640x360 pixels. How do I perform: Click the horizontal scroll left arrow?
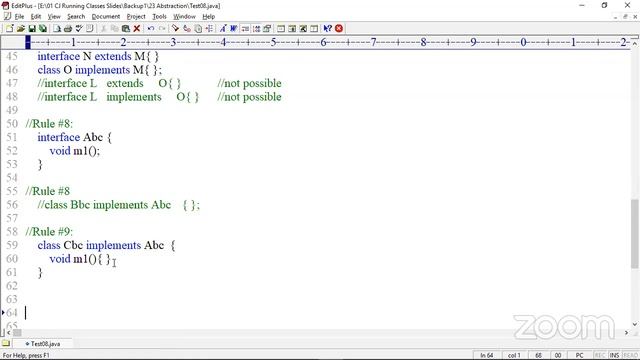[x=9, y=333]
